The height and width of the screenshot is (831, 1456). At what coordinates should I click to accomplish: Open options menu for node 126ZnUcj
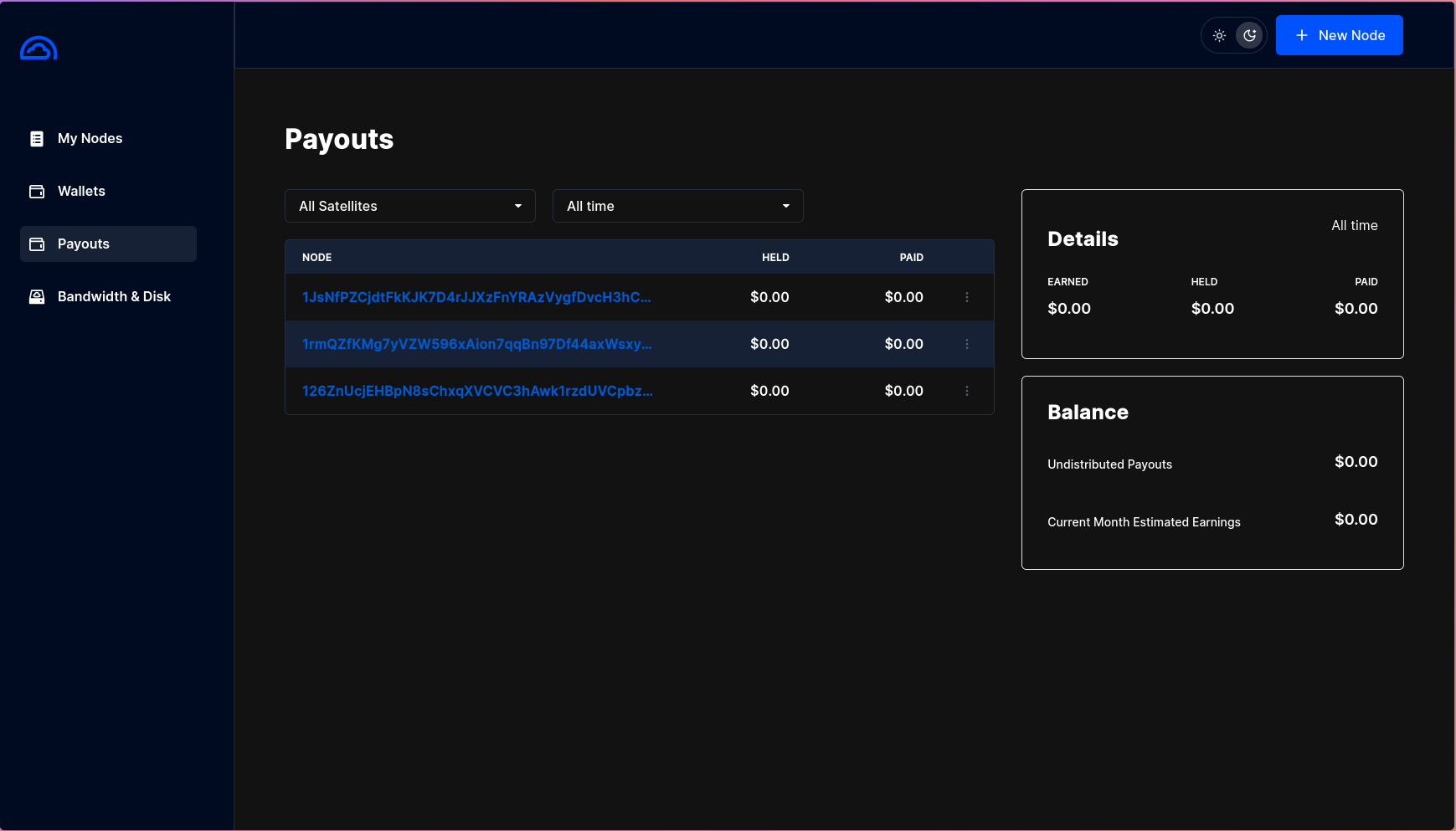pos(967,391)
